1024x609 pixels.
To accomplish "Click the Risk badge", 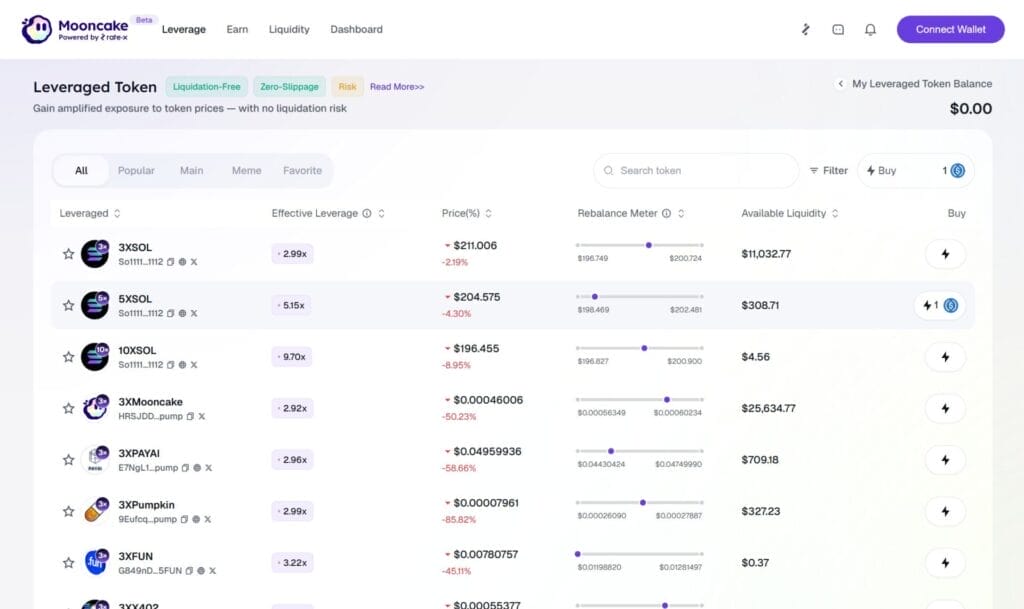I will [x=347, y=87].
